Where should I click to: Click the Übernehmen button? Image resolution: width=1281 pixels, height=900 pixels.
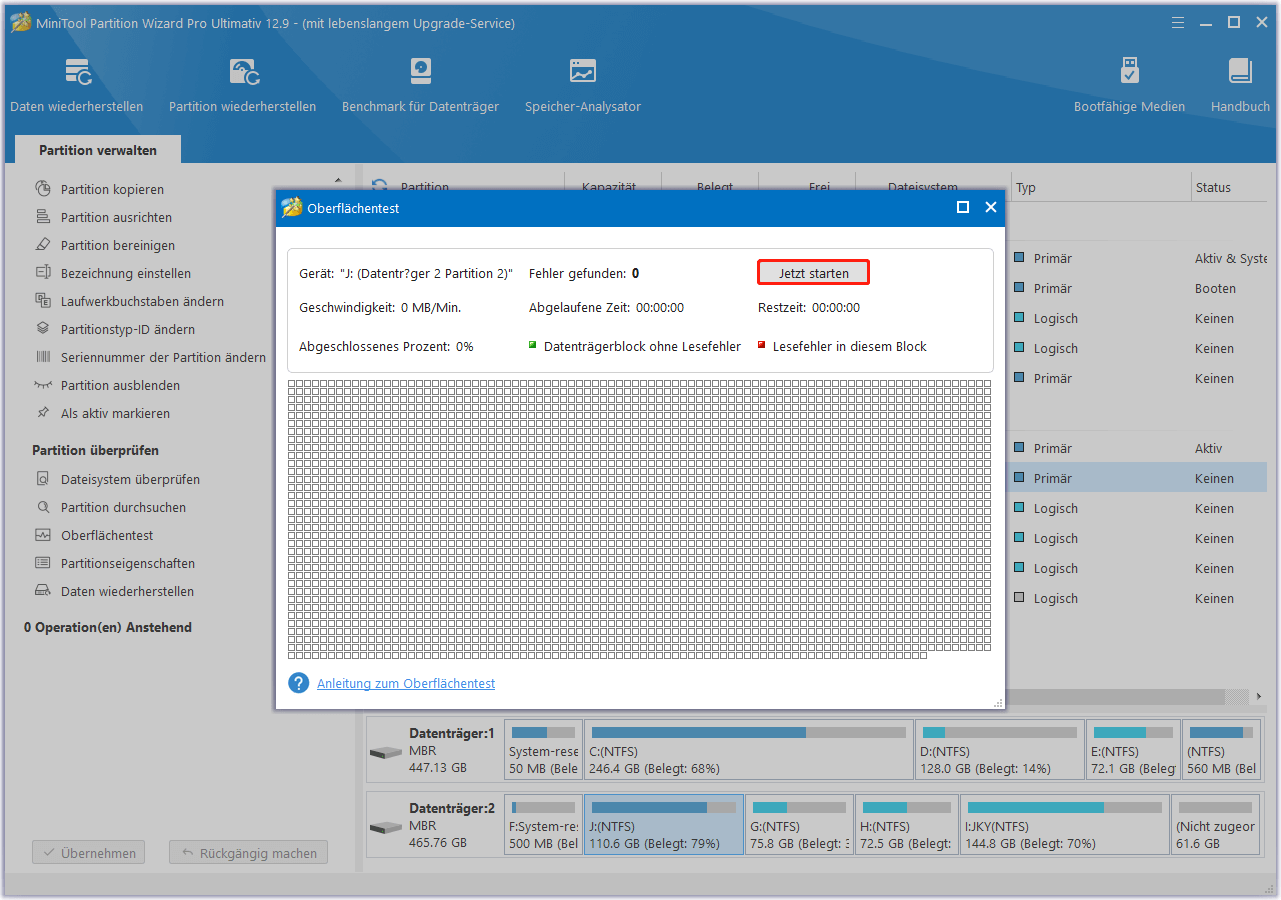pos(89,853)
